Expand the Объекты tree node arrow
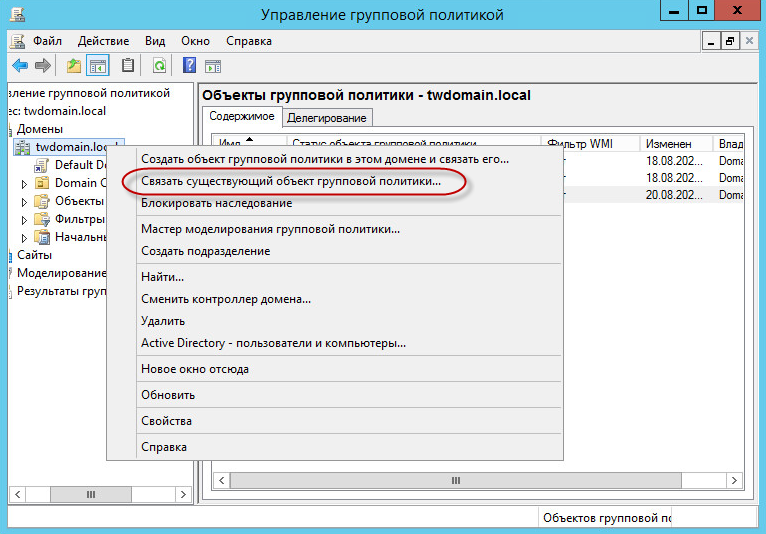Screen dimensions: 766x534 [25, 202]
